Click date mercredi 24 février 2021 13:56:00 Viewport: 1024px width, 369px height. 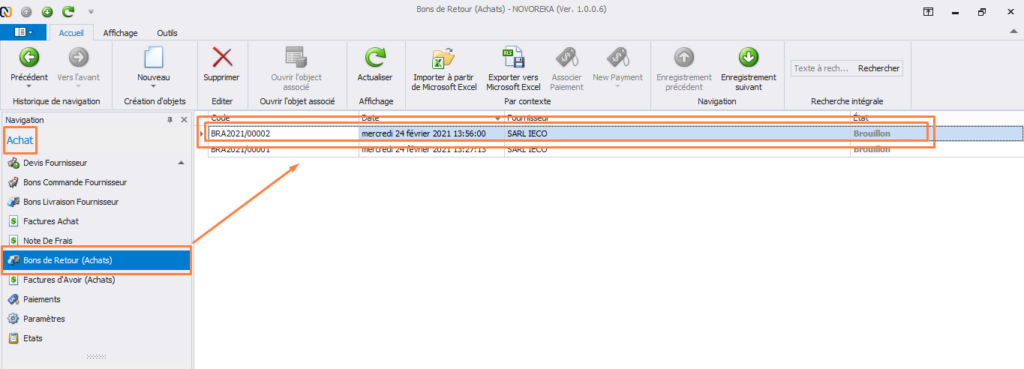click(x=424, y=133)
